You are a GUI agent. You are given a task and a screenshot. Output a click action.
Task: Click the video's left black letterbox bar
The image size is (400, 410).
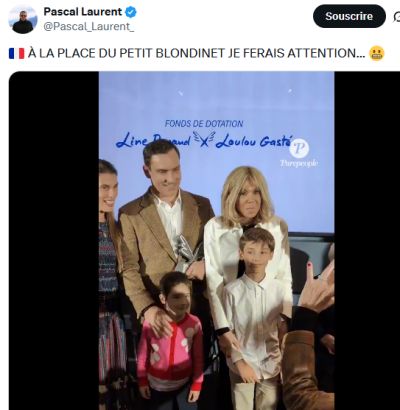(x=54, y=241)
